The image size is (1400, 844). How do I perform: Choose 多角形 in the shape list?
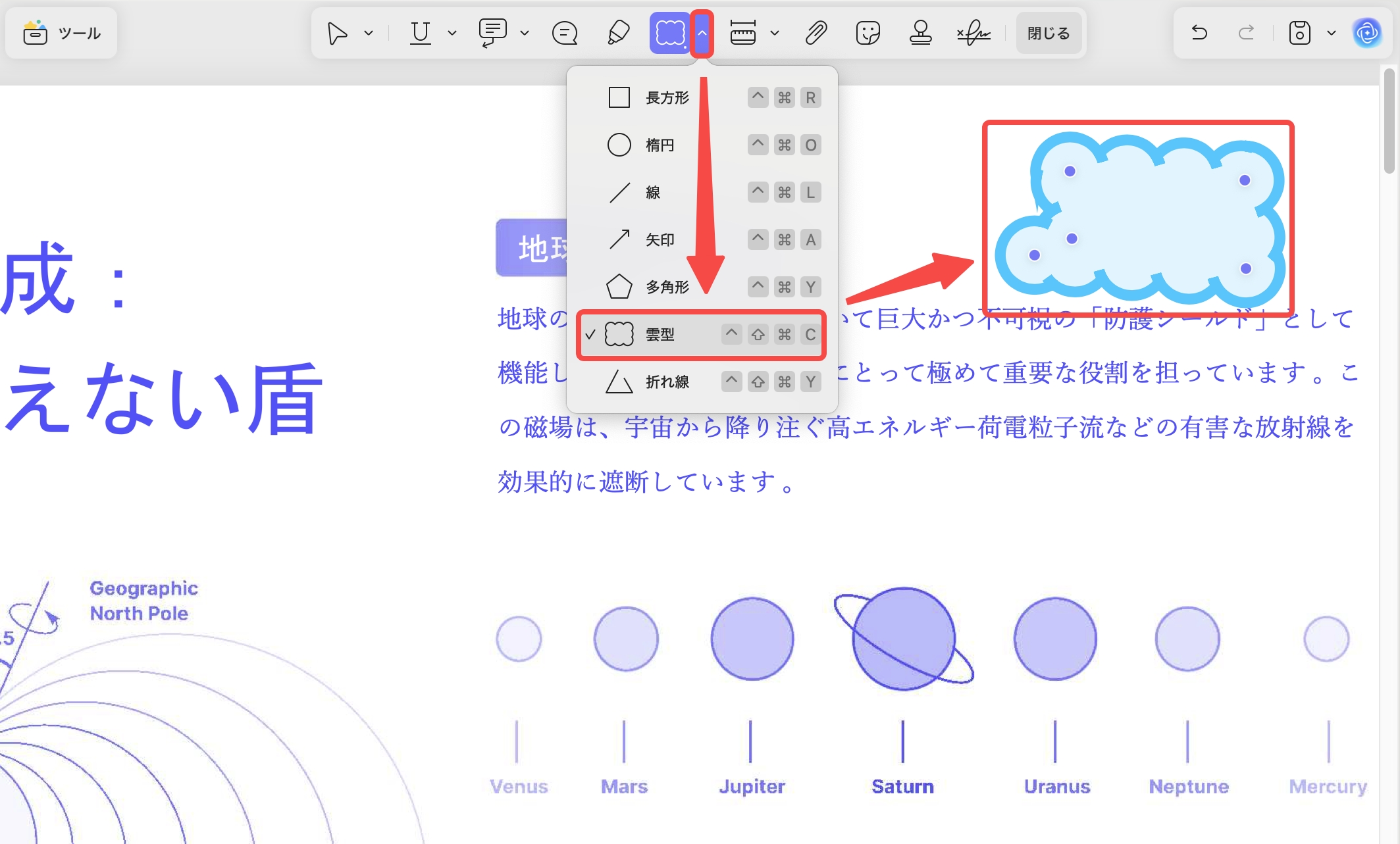(665, 287)
